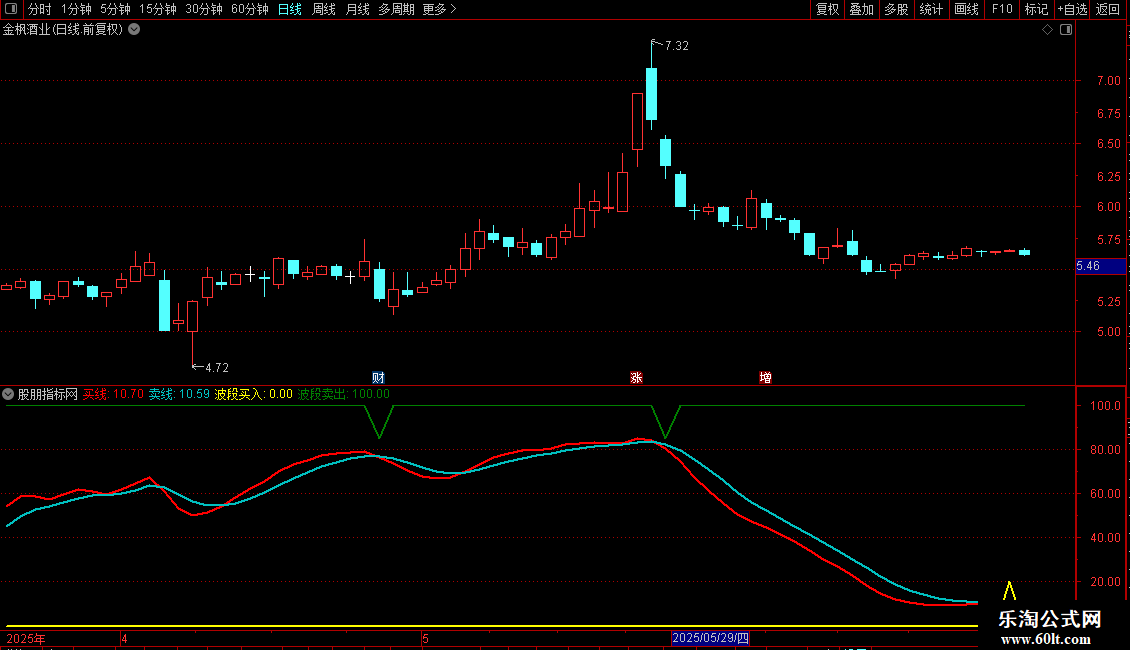
Task: Open indicator dropdown beside 股朋指标网
Action: click(8, 394)
